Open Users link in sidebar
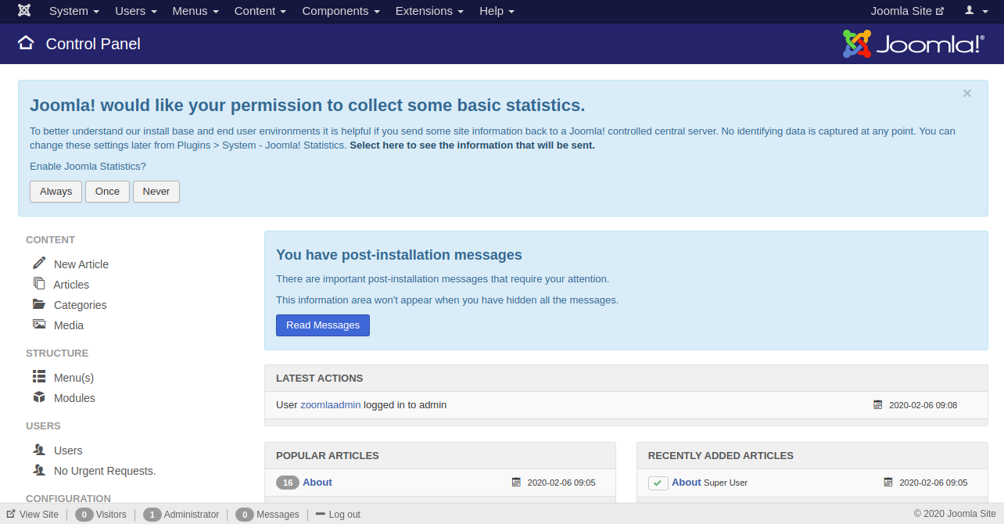 pyautogui.click(x=68, y=450)
